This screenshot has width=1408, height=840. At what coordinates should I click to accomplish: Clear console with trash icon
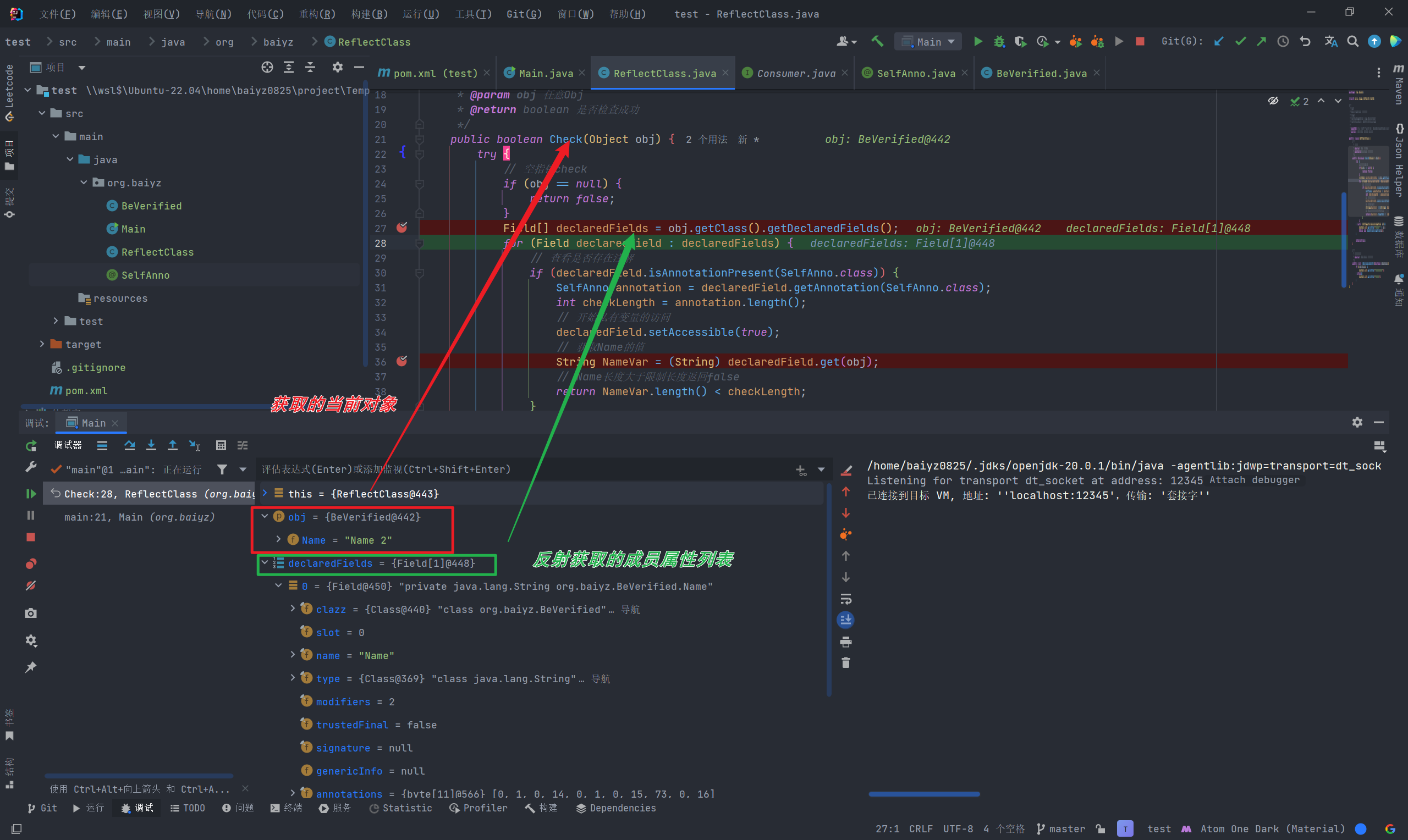coord(846,663)
